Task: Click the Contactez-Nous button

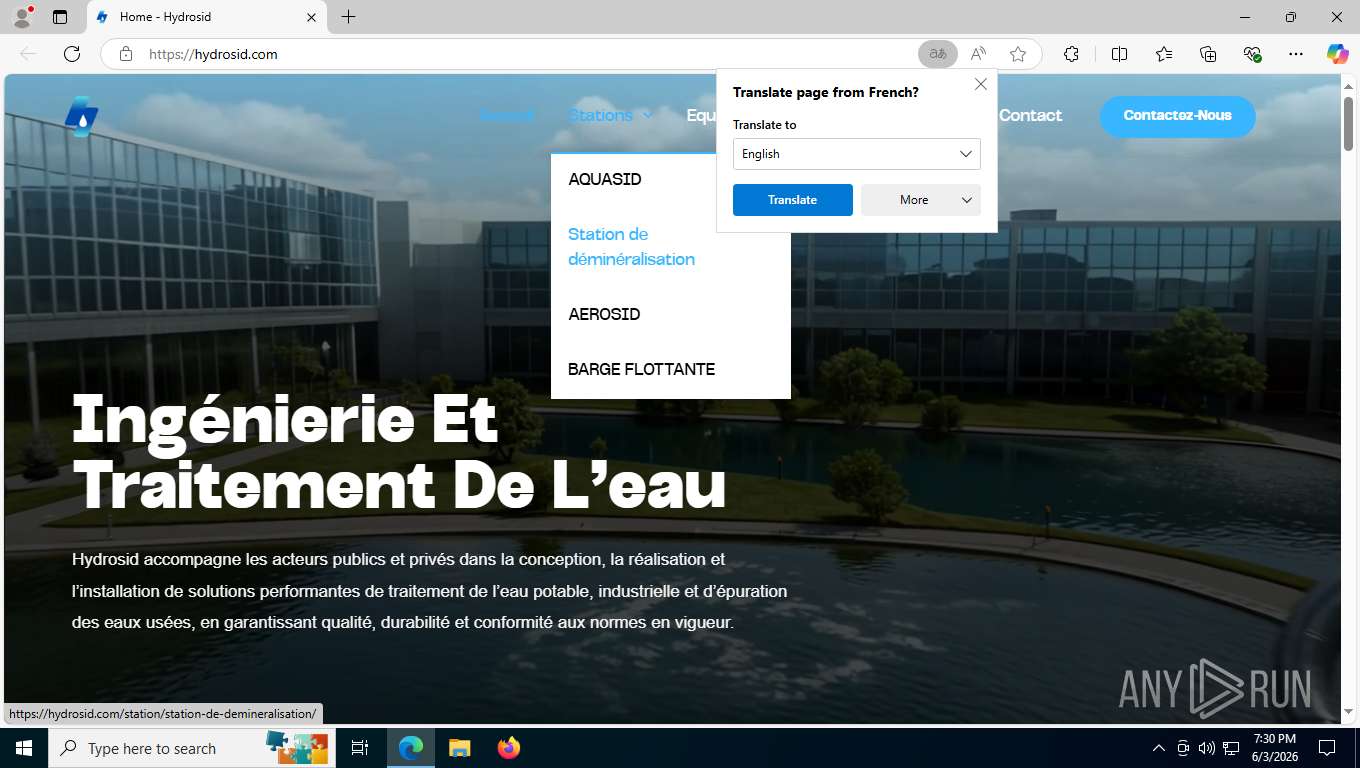Action: click(x=1177, y=116)
